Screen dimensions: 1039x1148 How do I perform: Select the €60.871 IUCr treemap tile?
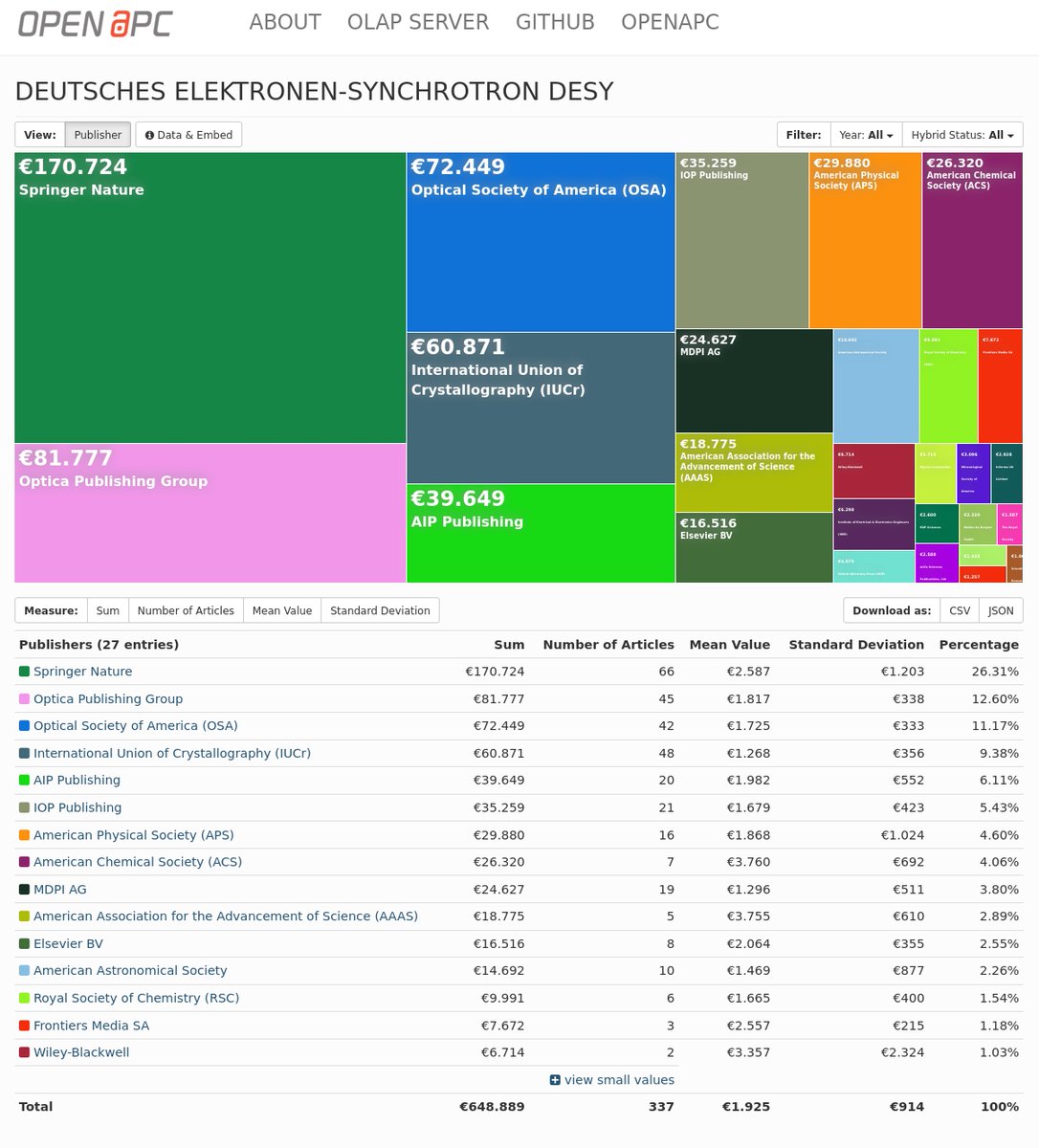pos(542,408)
